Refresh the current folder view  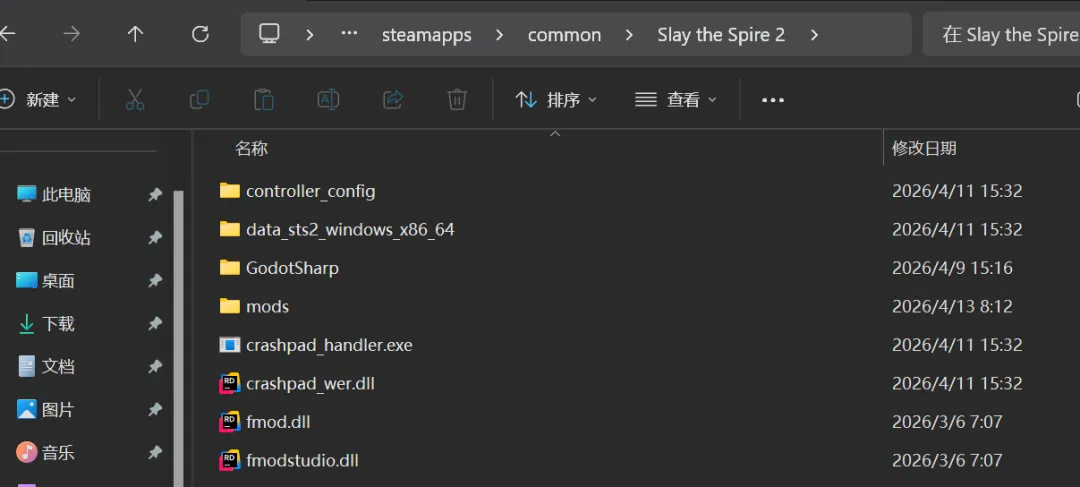click(200, 34)
